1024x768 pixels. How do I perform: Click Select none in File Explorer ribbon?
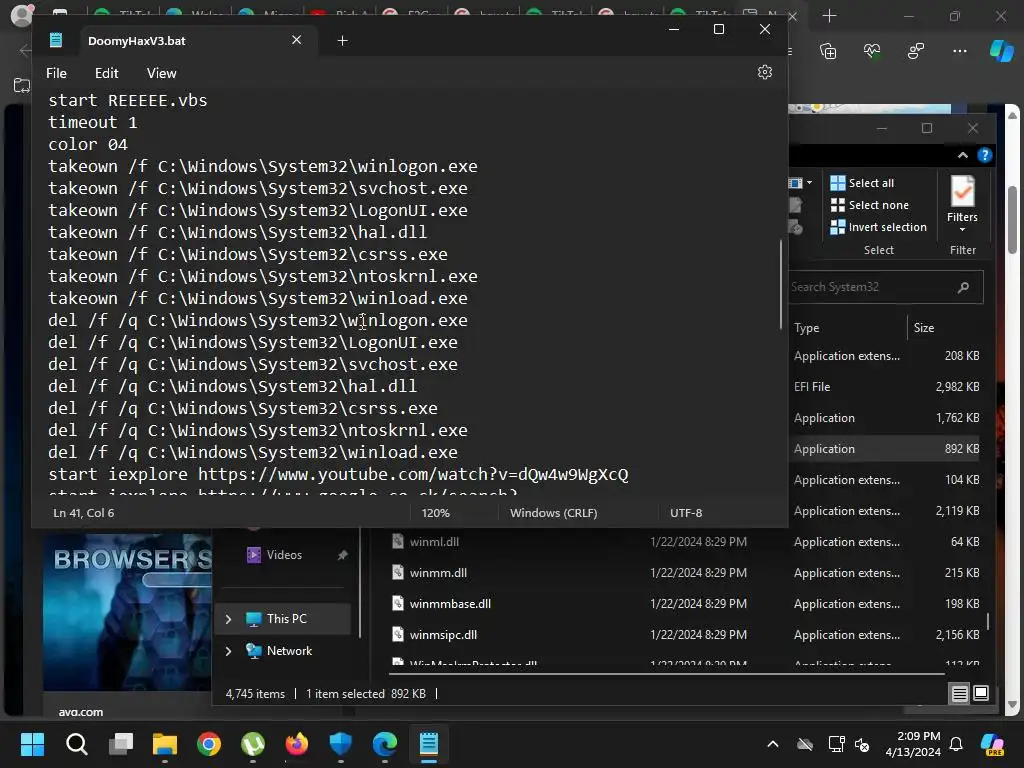coord(869,205)
